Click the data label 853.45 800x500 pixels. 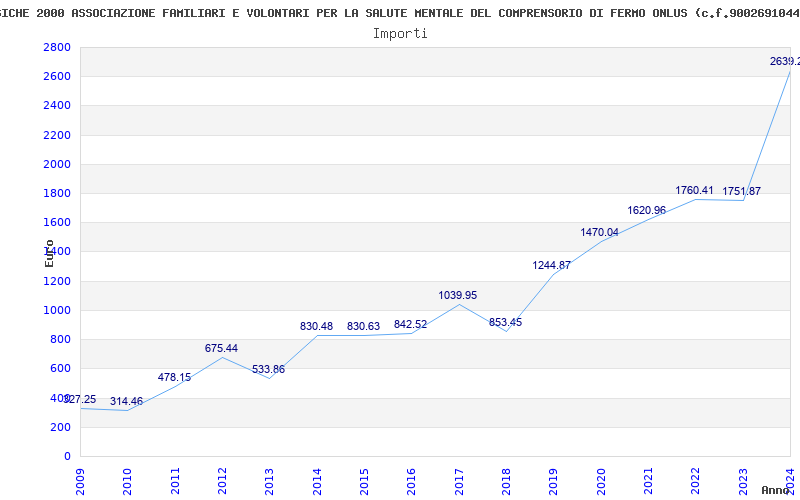pyautogui.click(x=505, y=322)
